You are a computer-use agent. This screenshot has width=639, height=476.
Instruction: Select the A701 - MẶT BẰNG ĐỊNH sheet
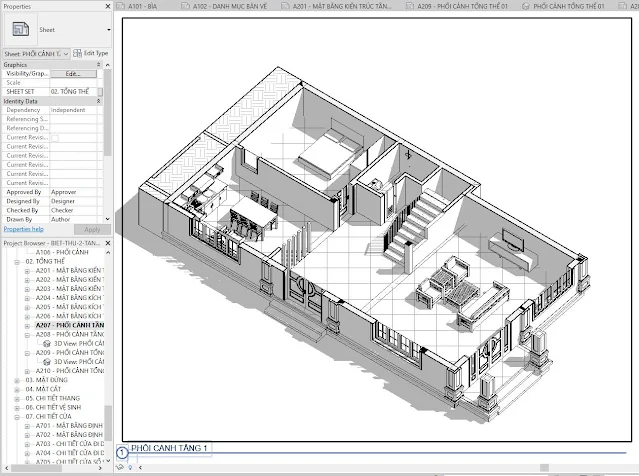pyautogui.click(x=69, y=425)
